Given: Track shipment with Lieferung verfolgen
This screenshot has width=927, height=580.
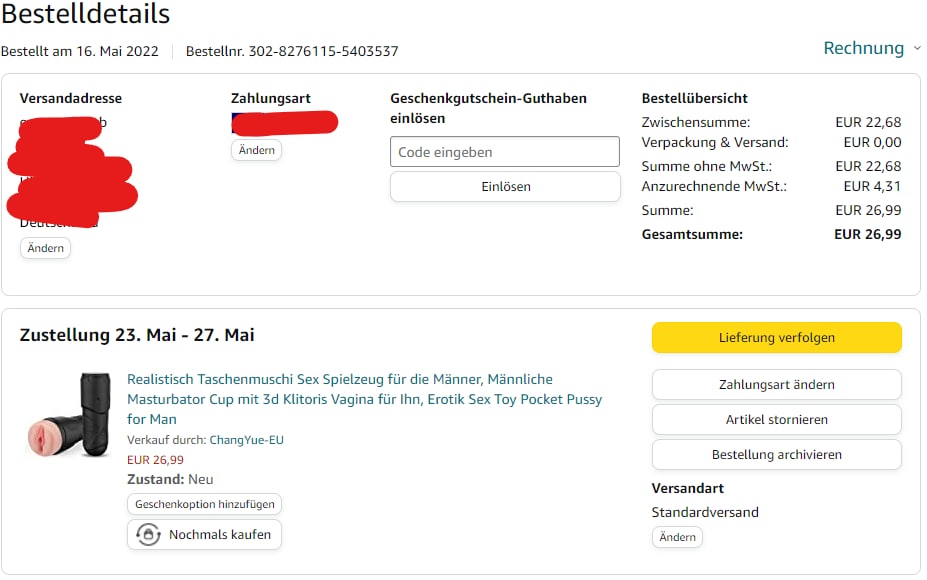Looking at the screenshot, I should [x=776, y=338].
